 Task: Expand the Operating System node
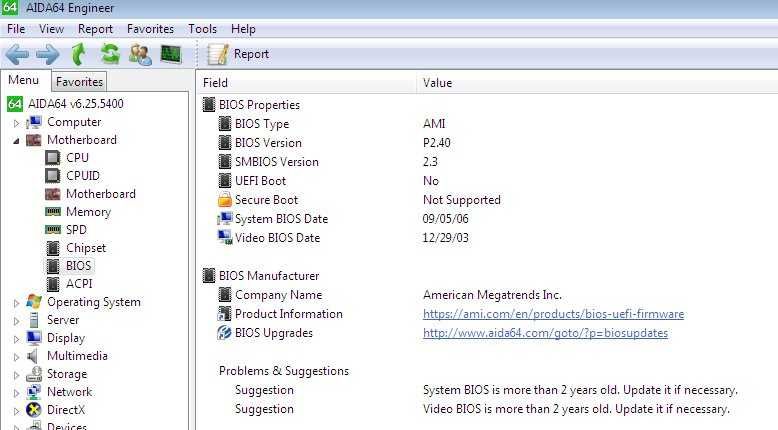point(16,303)
